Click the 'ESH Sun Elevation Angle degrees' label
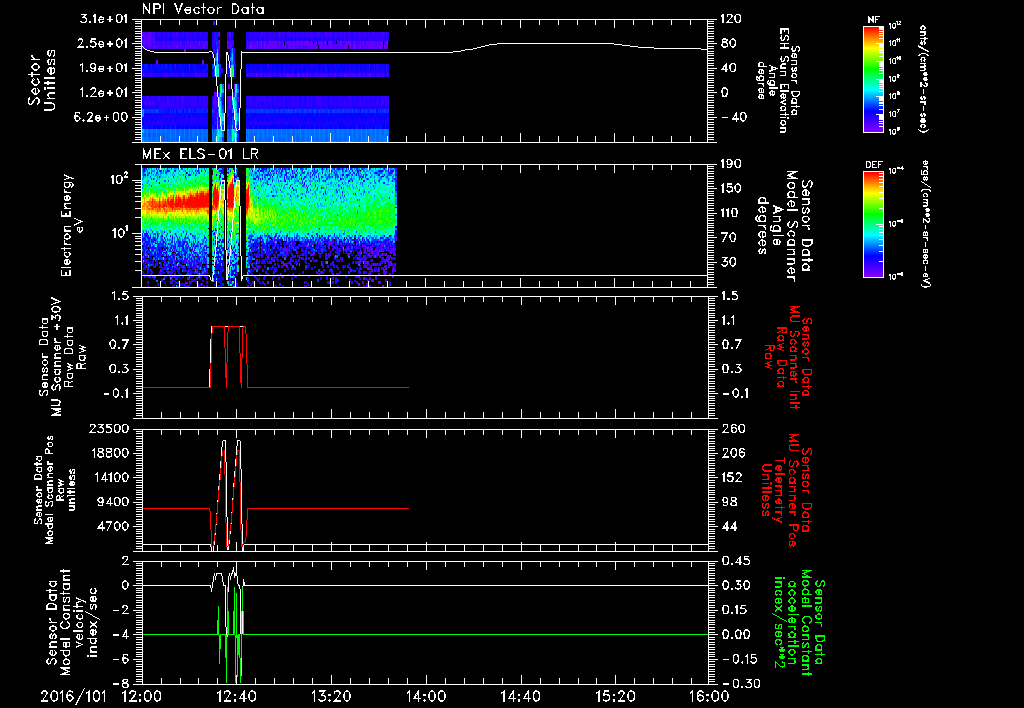The image size is (1024, 708). point(778,80)
